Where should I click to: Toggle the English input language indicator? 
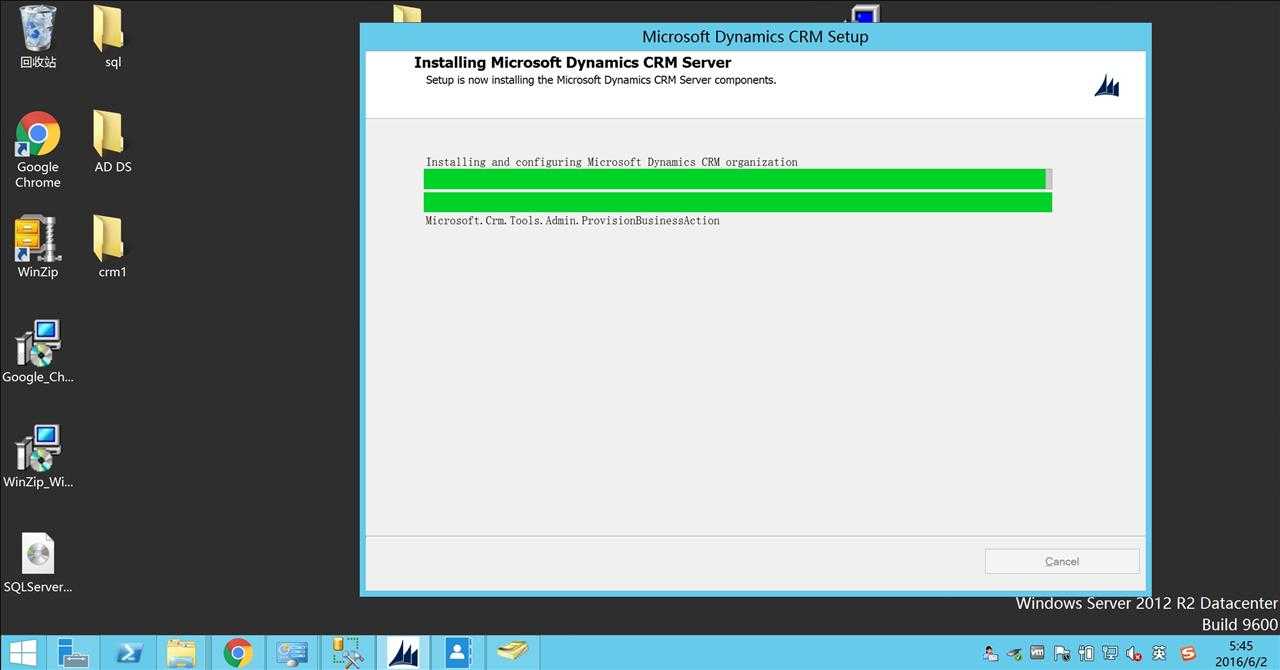[1159, 653]
